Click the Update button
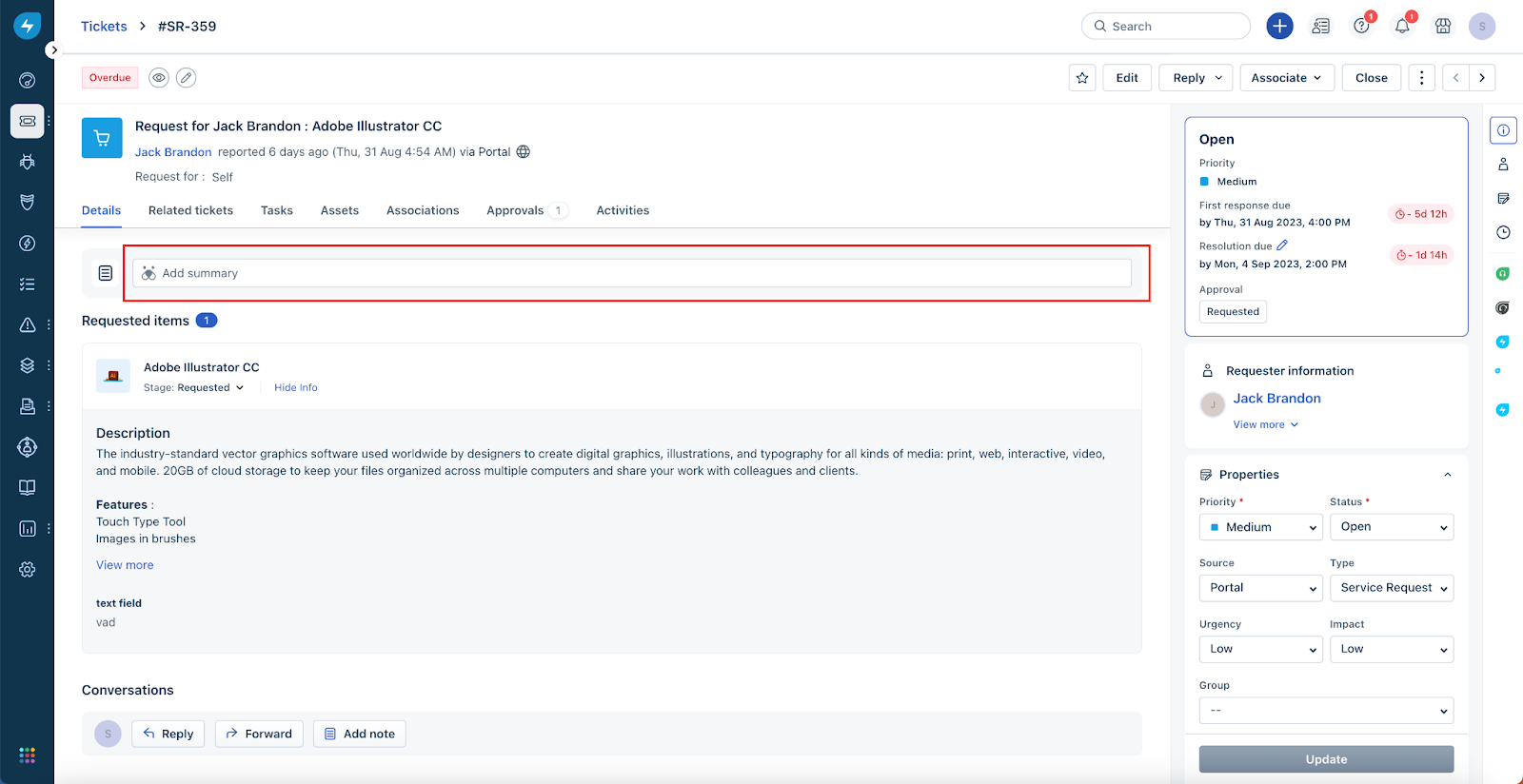Screen dimensions: 1523x784 pyautogui.click(x=1326, y=759)
